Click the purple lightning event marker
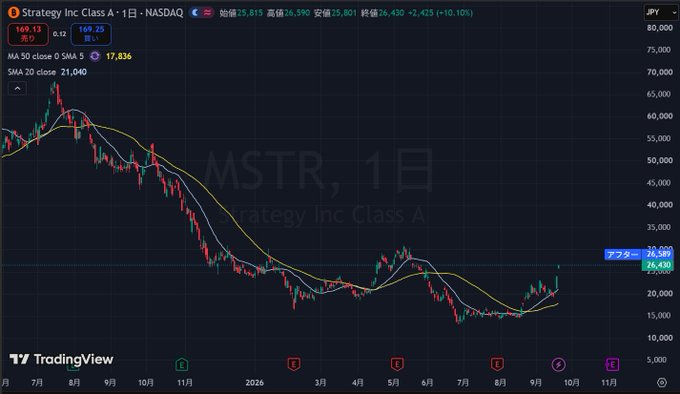 pos(559,365)
